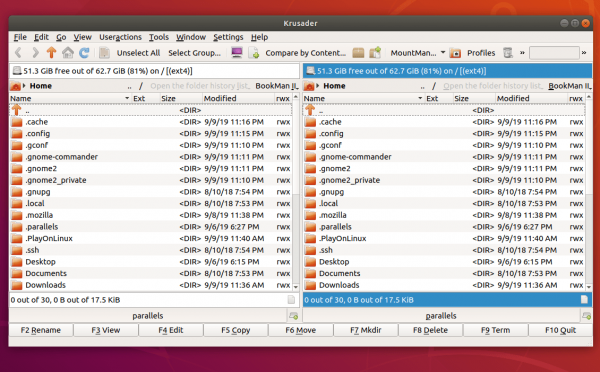
Task: Open left panel folder history list
Action: click(x=200, y=86)
